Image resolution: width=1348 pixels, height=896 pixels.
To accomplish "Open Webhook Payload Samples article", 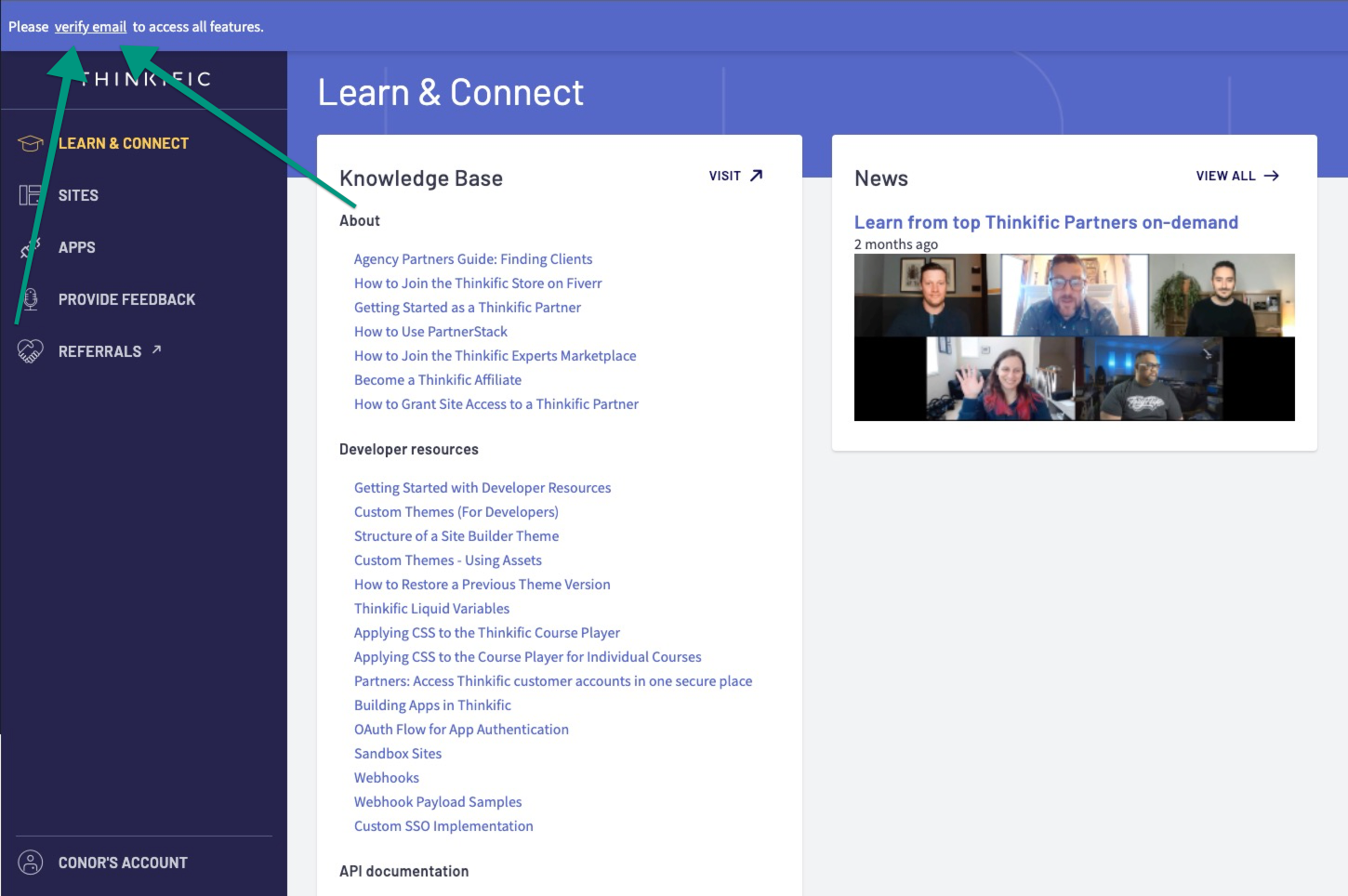I will pyautogui.click(x=438, y=802).
